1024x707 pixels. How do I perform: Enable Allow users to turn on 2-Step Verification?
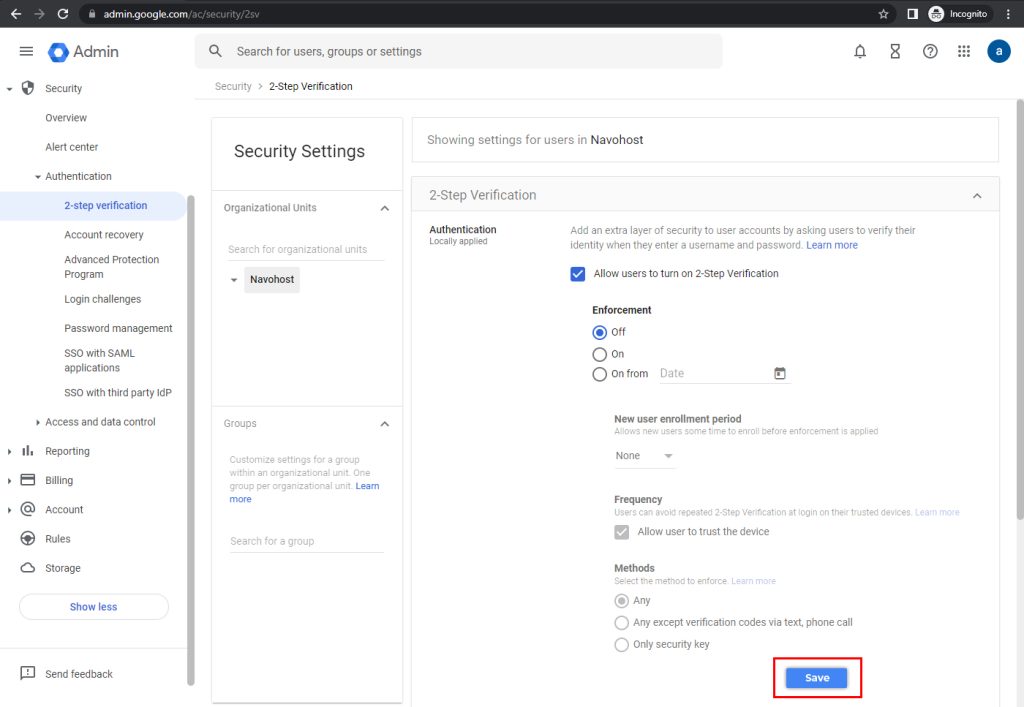[577, 273]
